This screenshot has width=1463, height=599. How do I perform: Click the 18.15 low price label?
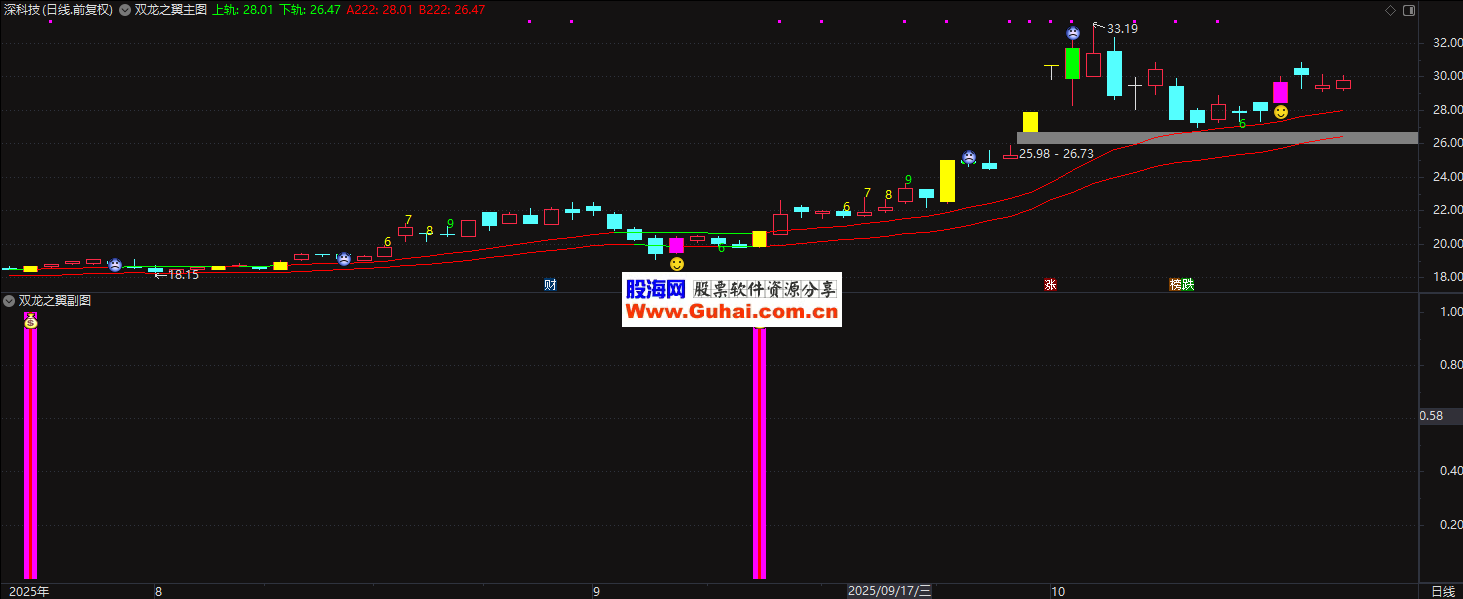[183, 274]
